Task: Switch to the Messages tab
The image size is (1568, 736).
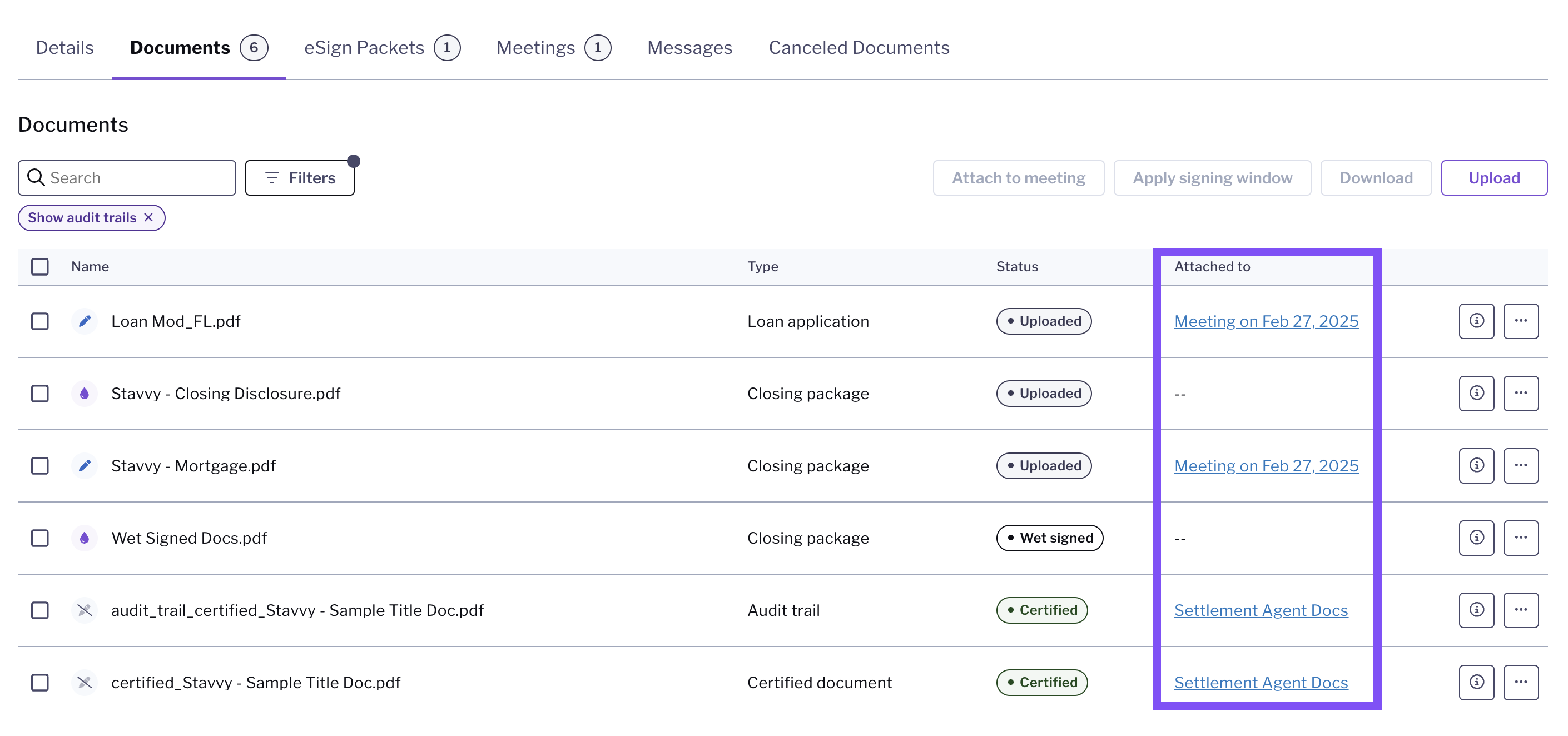Action: (x=689, y=47)
